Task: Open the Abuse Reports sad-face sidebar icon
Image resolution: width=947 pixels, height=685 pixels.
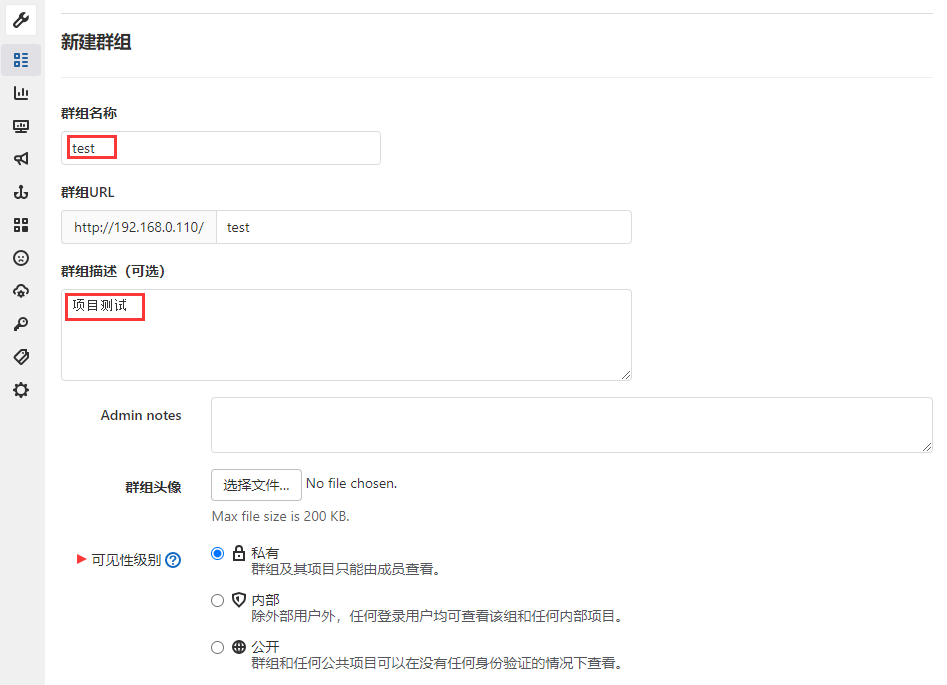Action: [x=21, y=258]
